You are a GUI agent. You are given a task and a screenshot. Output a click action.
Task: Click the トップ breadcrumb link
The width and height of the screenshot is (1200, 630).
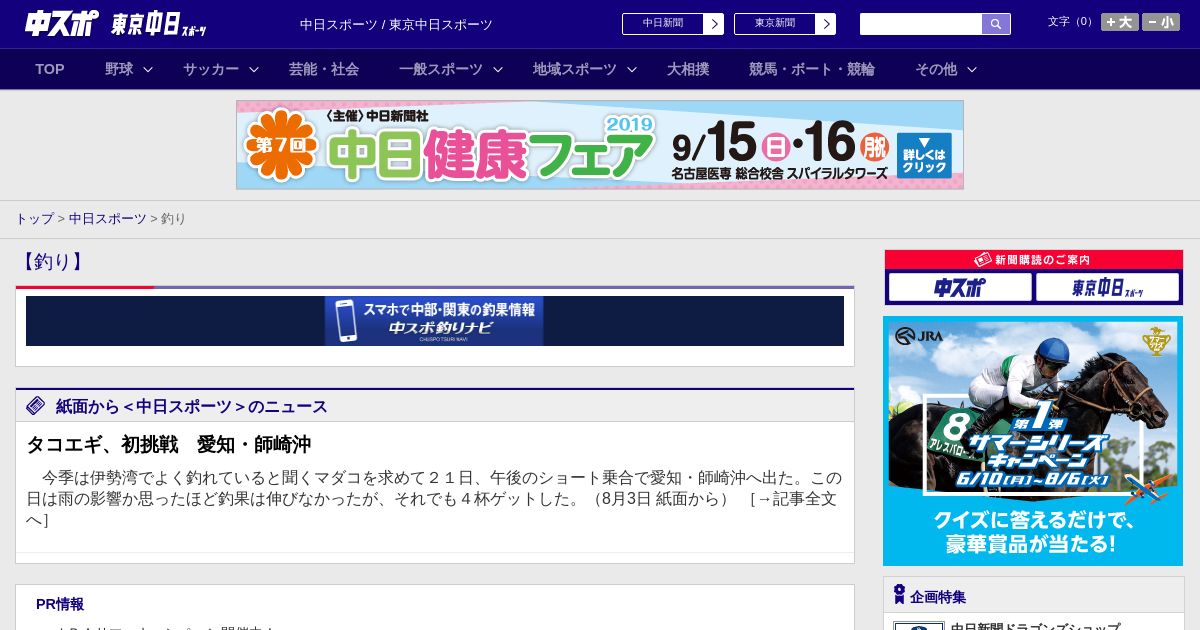pyautogui.click(x=34, y=218)
